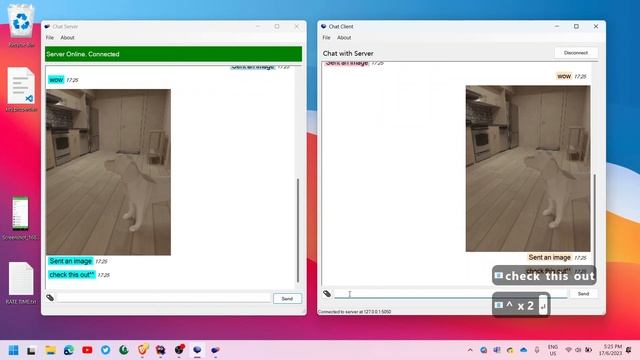Click Send button in Chat Server
The height and width of the screenshot is (360, 640).
(287, 299)
